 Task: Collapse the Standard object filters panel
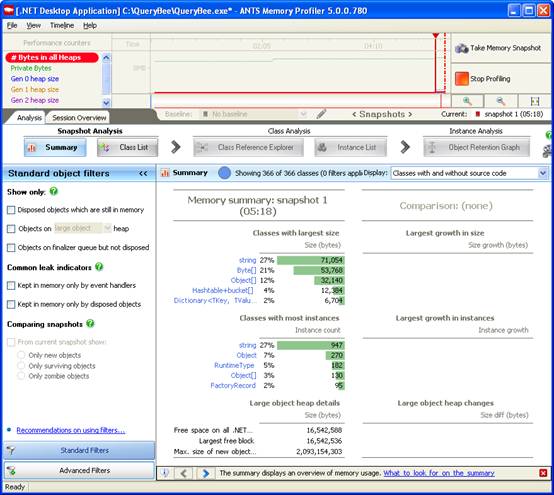coord(143,173)
